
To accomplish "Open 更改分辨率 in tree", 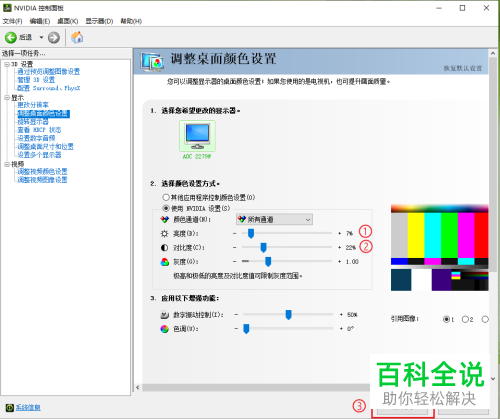I will click(x=33, y=105).
